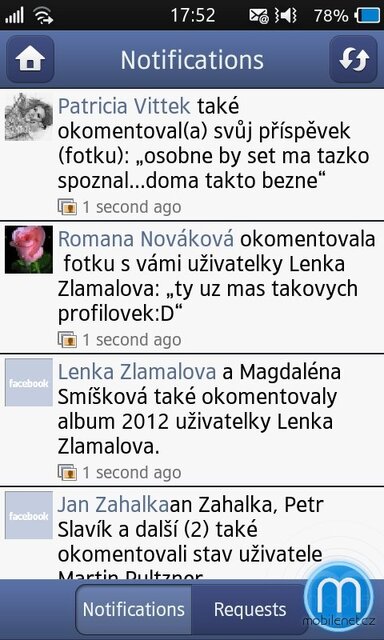Click photo icon under Patricia's notification

pyautogui.click(x=67, y=207)
